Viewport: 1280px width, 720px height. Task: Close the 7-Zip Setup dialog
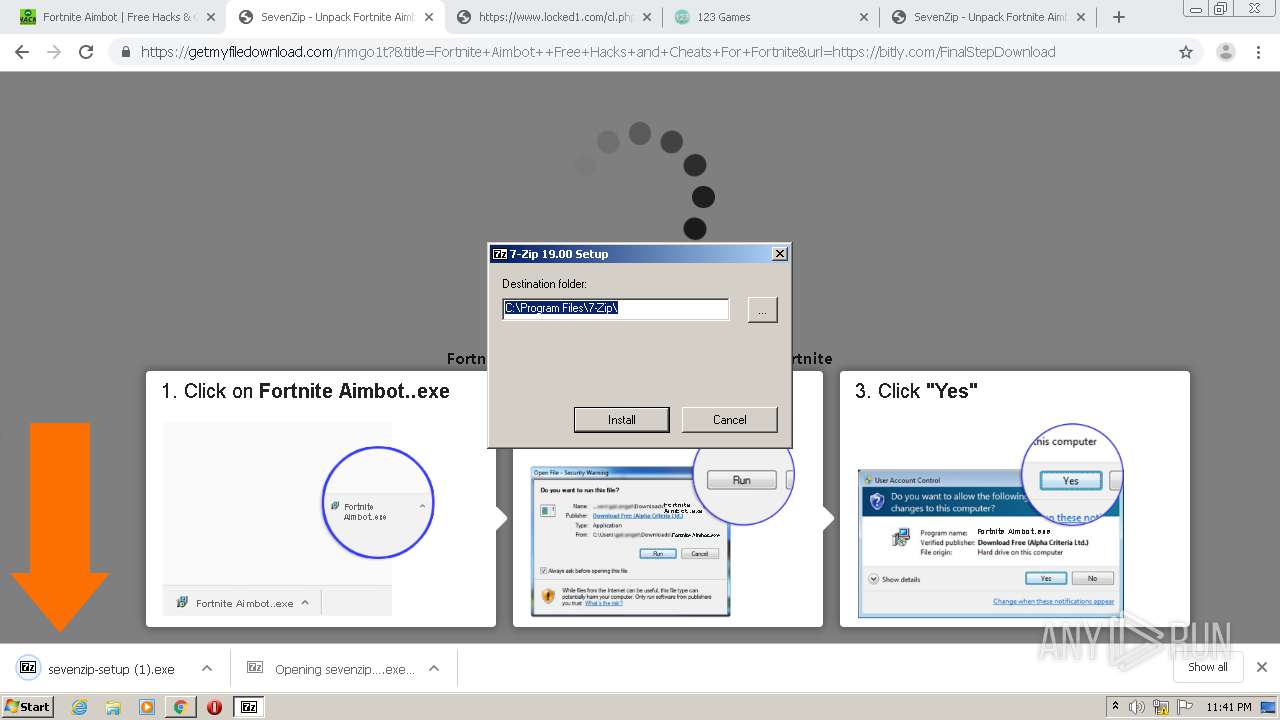click(x=780, y=254)
